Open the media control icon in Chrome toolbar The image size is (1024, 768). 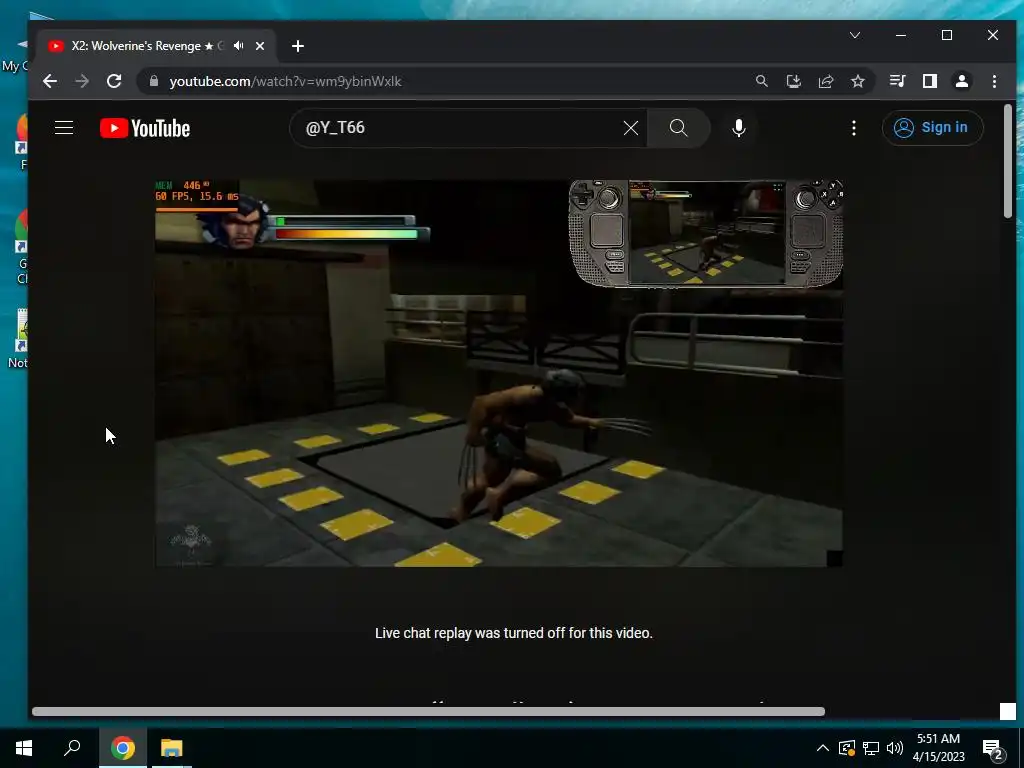point(897,81)
